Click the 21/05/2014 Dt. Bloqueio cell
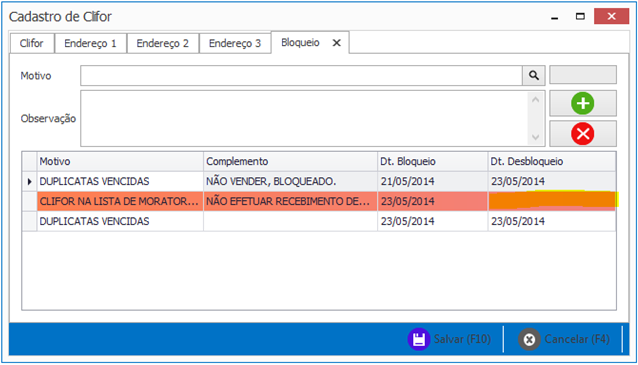638x365 pixels. (x=433, y=181)
